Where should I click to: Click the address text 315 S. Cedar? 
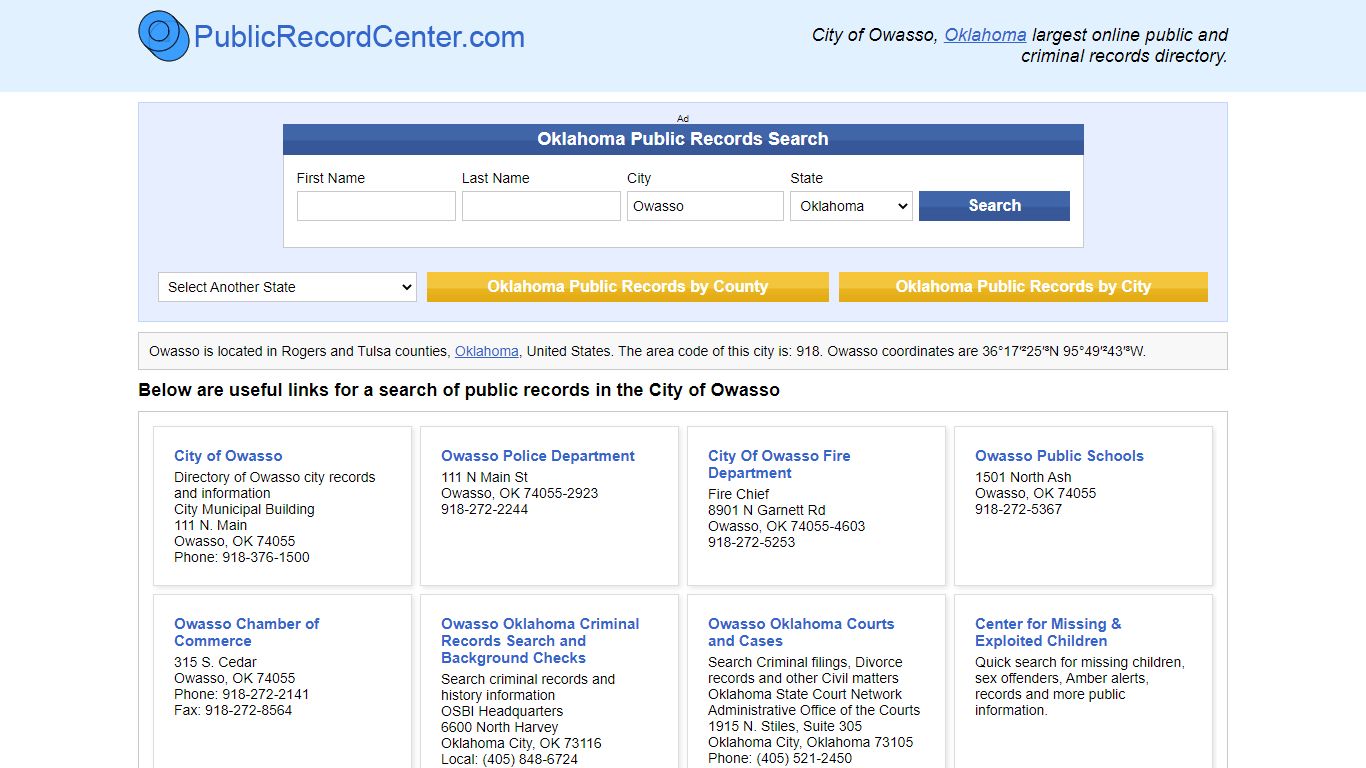click(215, 662)
